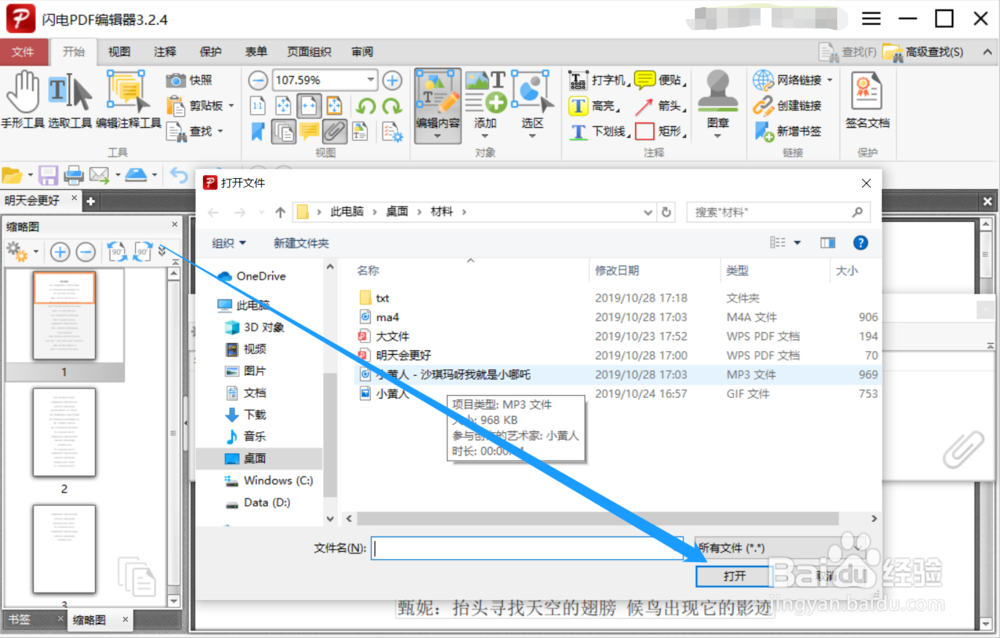Click the Undo arrow in quick toolbar
1000x638 pixels.
click(179, 175)
